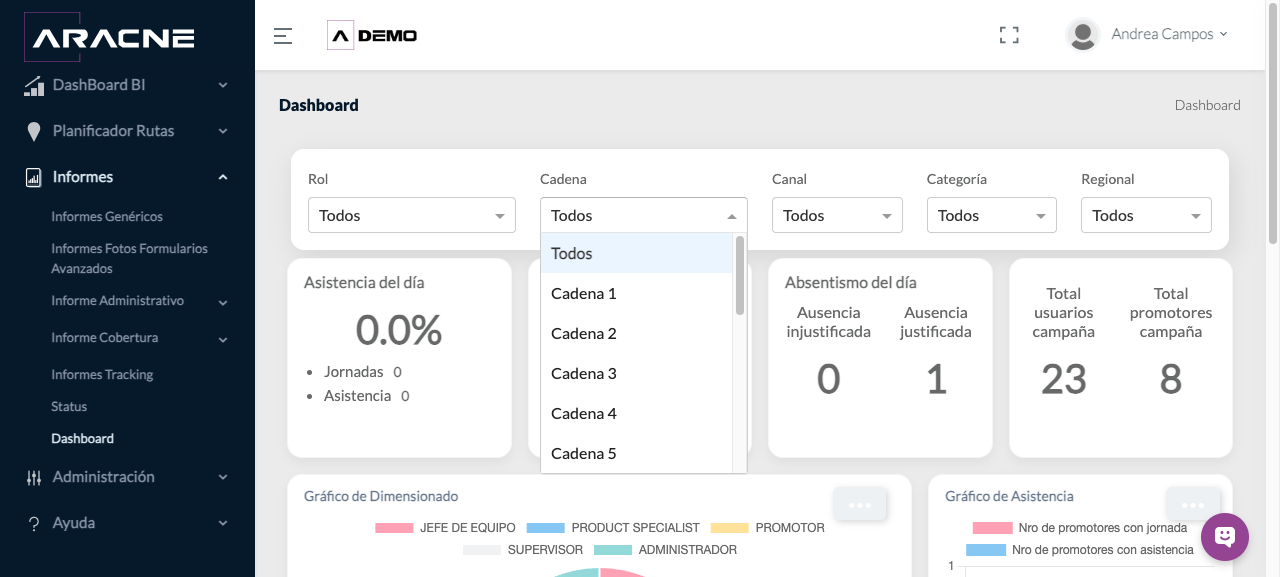Expand Informe Administrativo submenu

click(x=223, y=302)
